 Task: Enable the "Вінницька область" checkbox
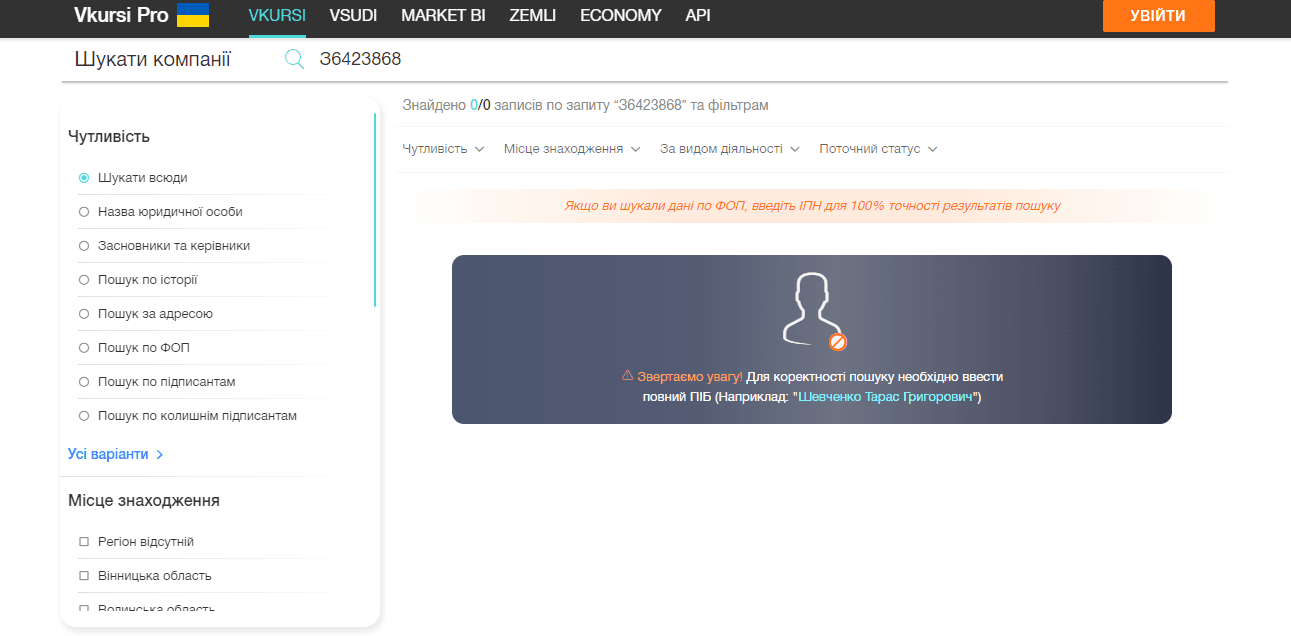tap(84, 576)
